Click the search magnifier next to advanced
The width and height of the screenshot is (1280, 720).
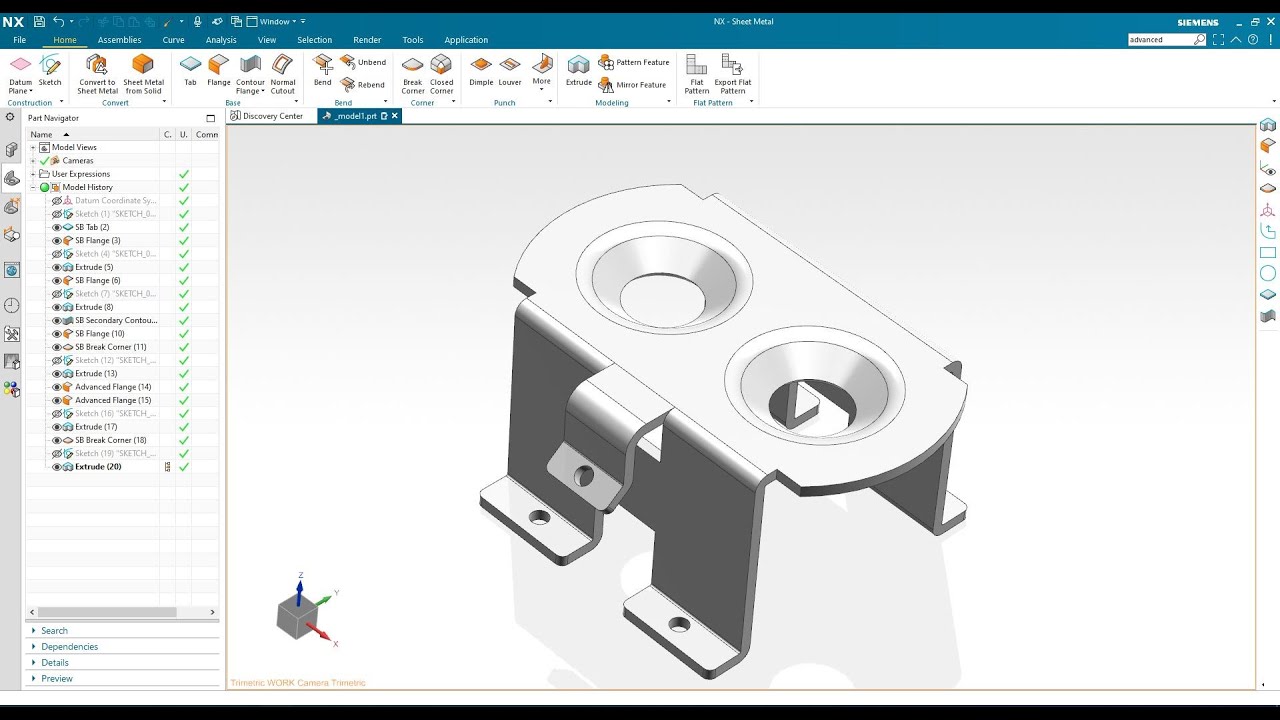pyautogui.click(x=1200, y=40)
